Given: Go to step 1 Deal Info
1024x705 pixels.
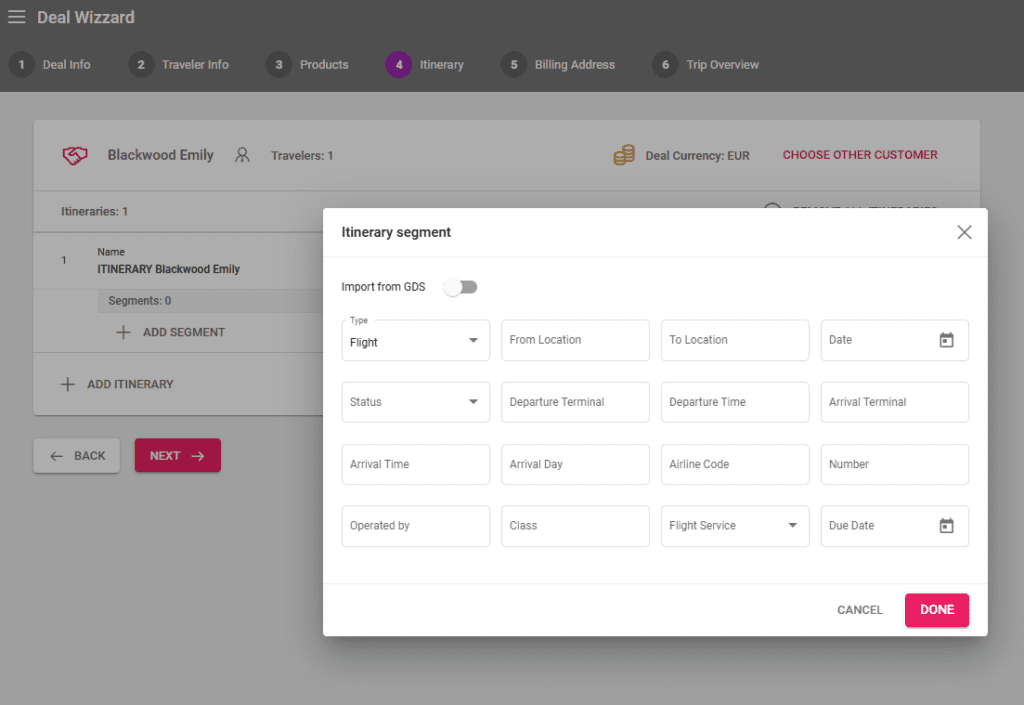Looking at the screenshot, I should pyautogui.click(x=50, y=65).
